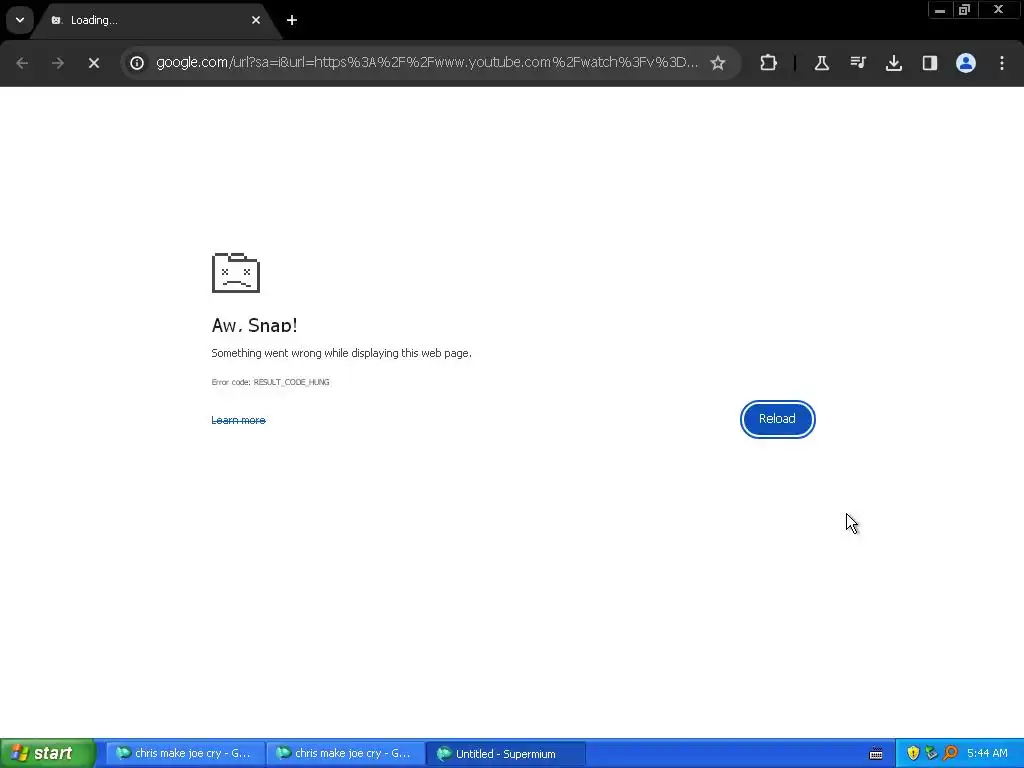
Task: Select the Loading... browser tab
Action: coord(155,20)
